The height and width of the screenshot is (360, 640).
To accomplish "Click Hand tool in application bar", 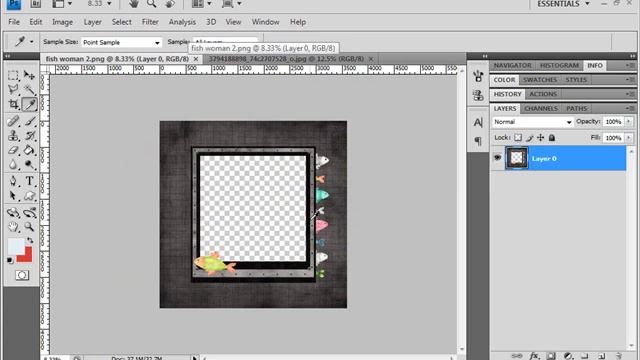I will point(133,4).
